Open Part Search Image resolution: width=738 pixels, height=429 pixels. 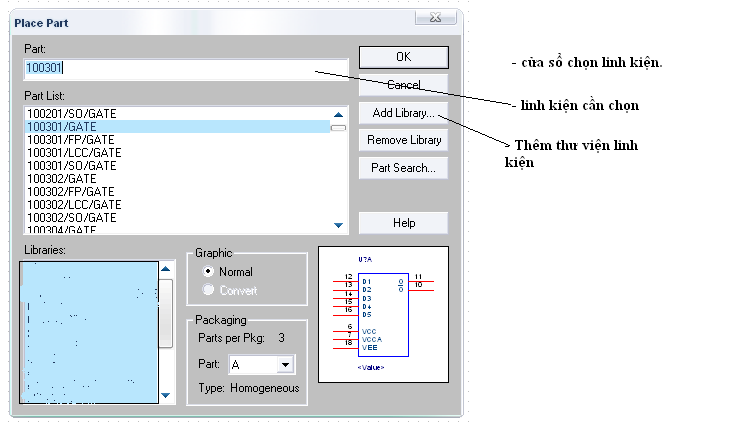coord(403,168)
